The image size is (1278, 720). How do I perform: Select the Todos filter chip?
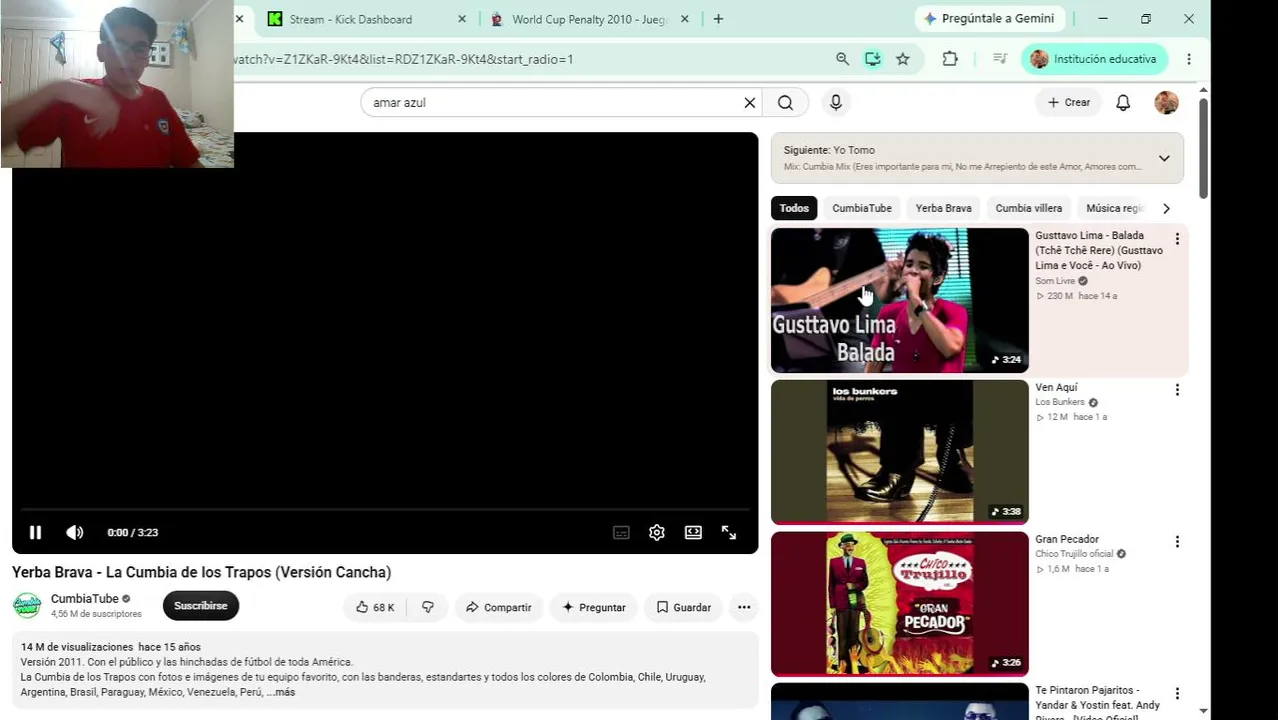point(794,208)
